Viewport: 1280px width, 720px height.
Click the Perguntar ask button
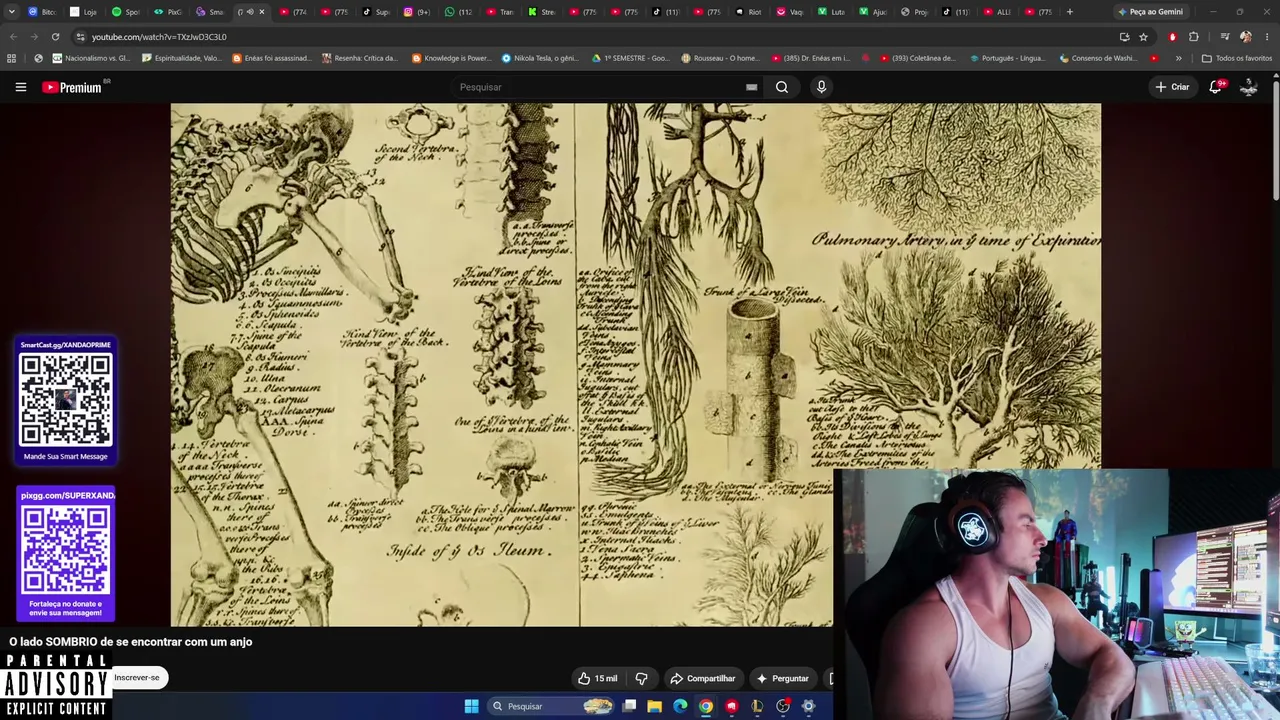782,678
